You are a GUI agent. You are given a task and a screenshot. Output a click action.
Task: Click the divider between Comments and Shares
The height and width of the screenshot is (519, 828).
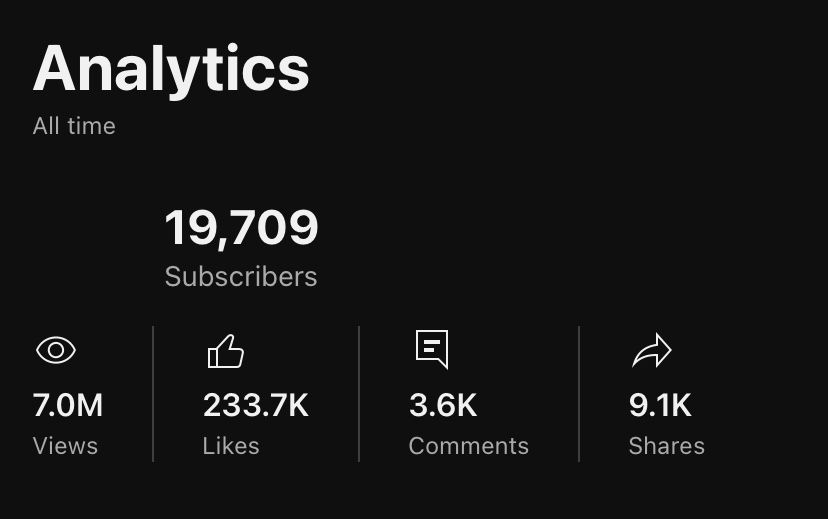(579, 394)
